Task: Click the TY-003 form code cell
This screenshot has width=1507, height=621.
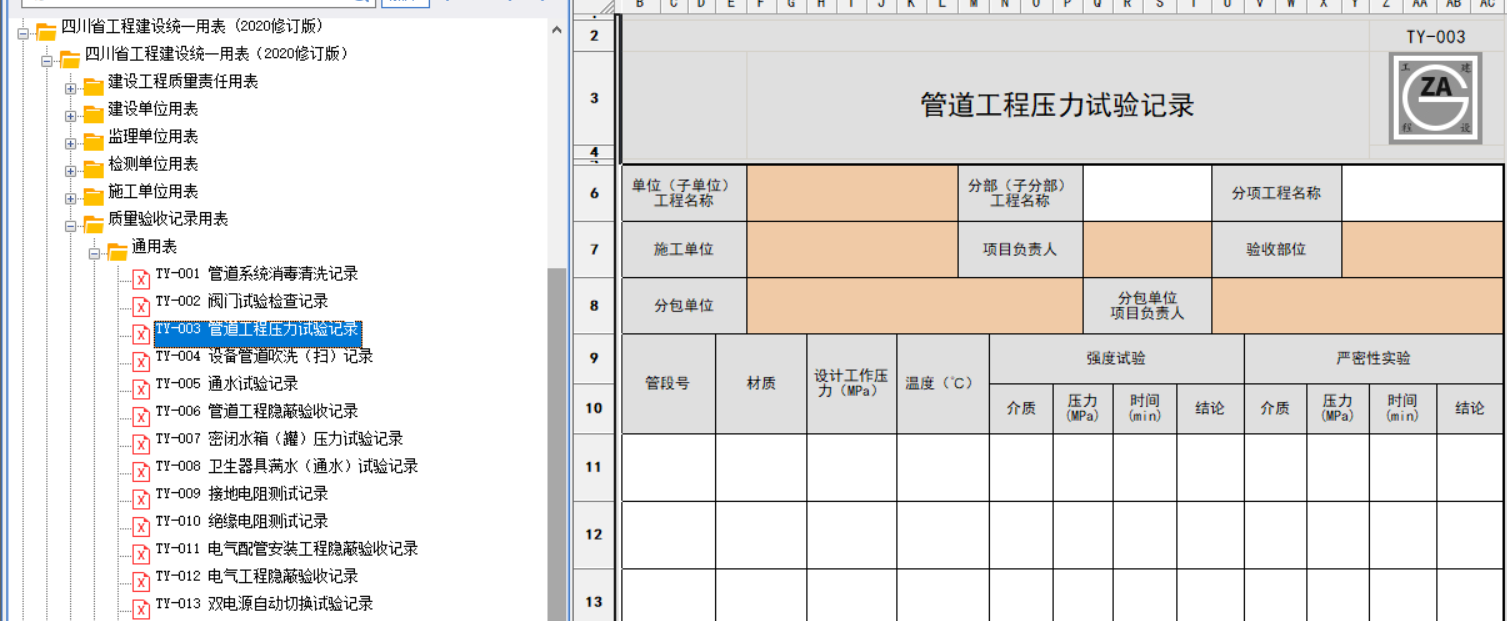Action: (1435, 37)
